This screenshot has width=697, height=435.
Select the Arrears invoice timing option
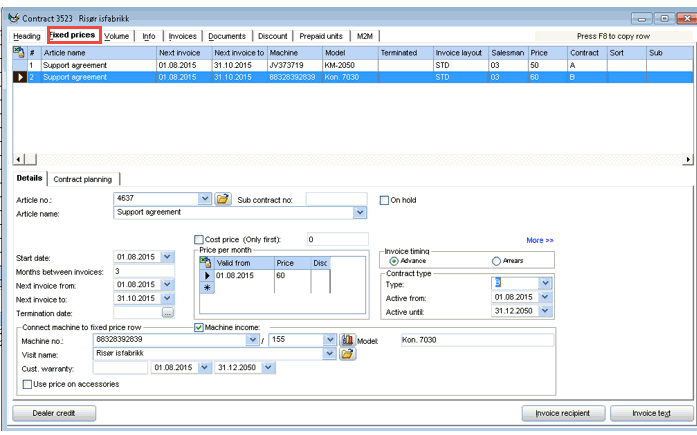497,261
